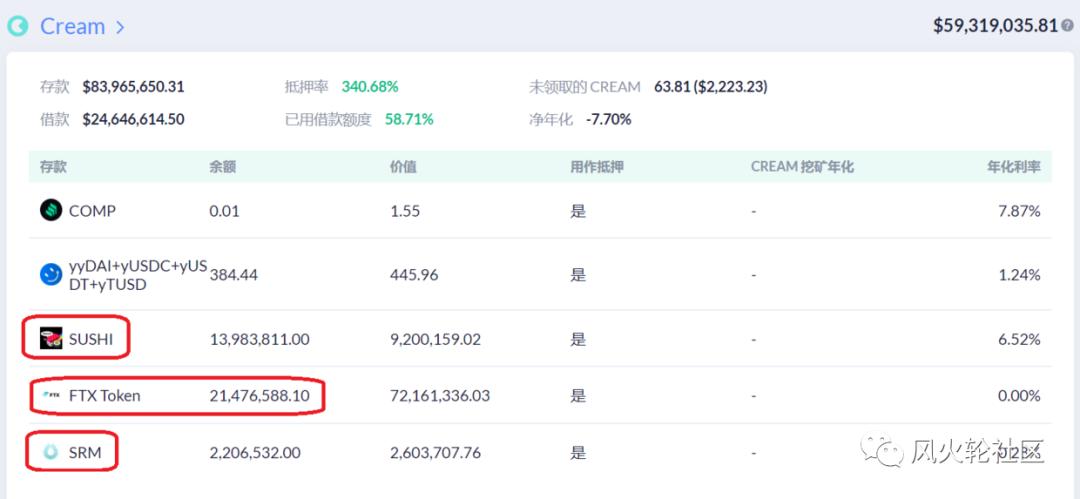Select SRM value 2,603,707.76
The height and width of the screenshot is (499, 1080).
point(435,453)
